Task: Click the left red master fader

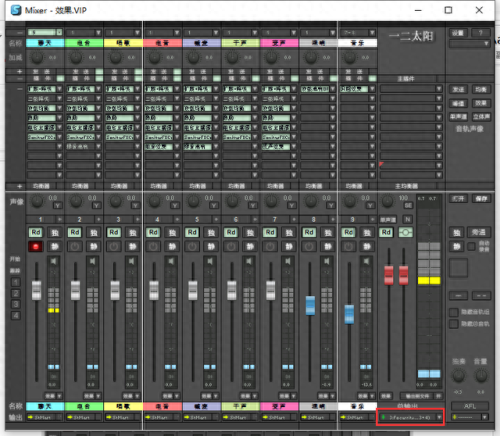Action: click(389, 275)
